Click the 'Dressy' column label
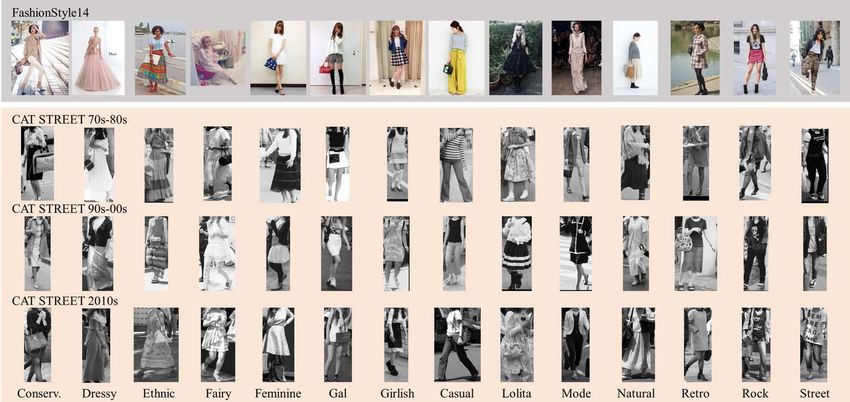Screen dimensions: 850x402 point(99,393)
